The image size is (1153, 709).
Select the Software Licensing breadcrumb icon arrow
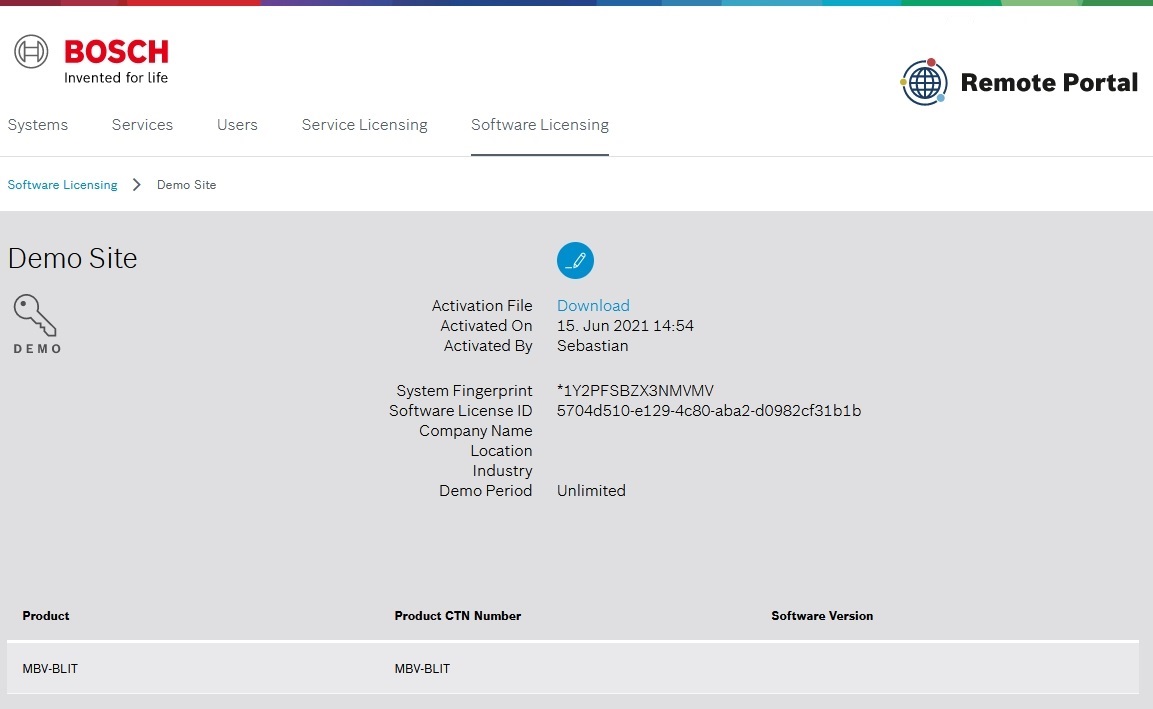click(x=136, y=184)
